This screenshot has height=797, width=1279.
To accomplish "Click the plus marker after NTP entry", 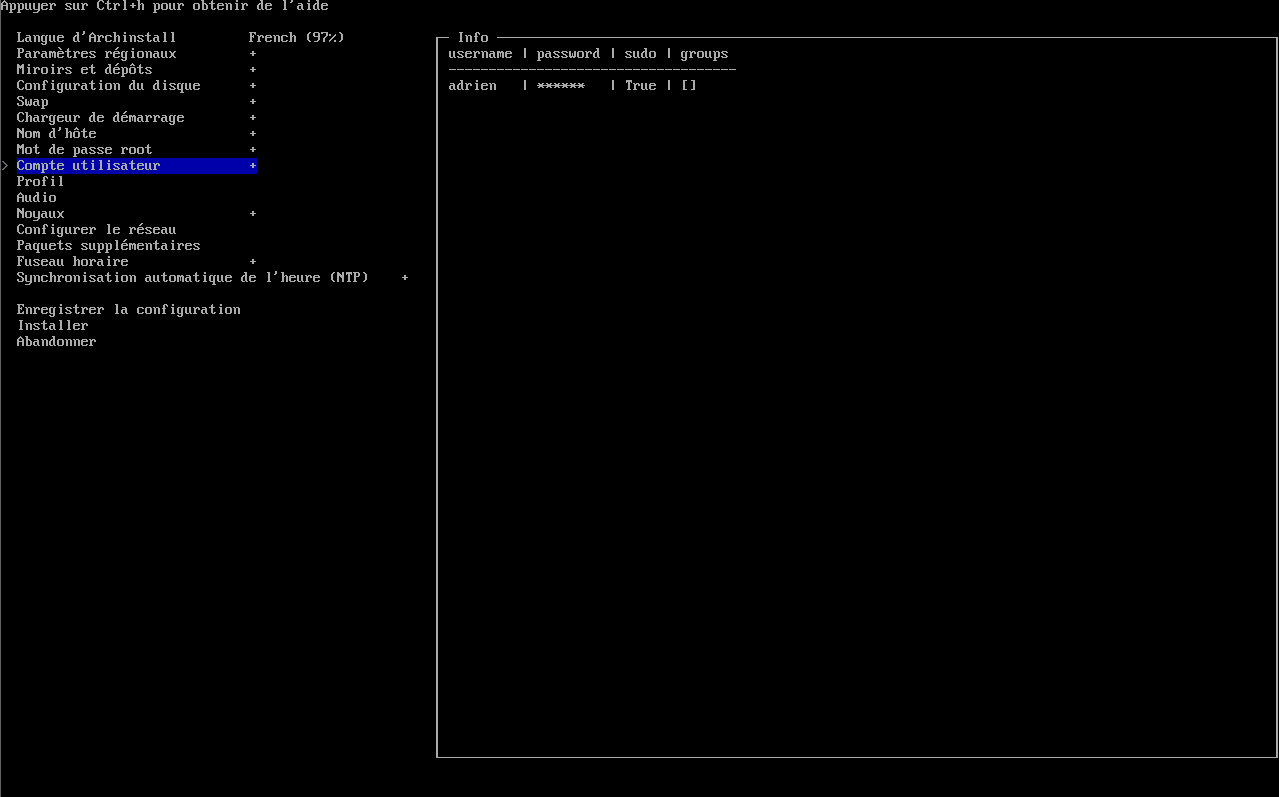I will 405,277.
